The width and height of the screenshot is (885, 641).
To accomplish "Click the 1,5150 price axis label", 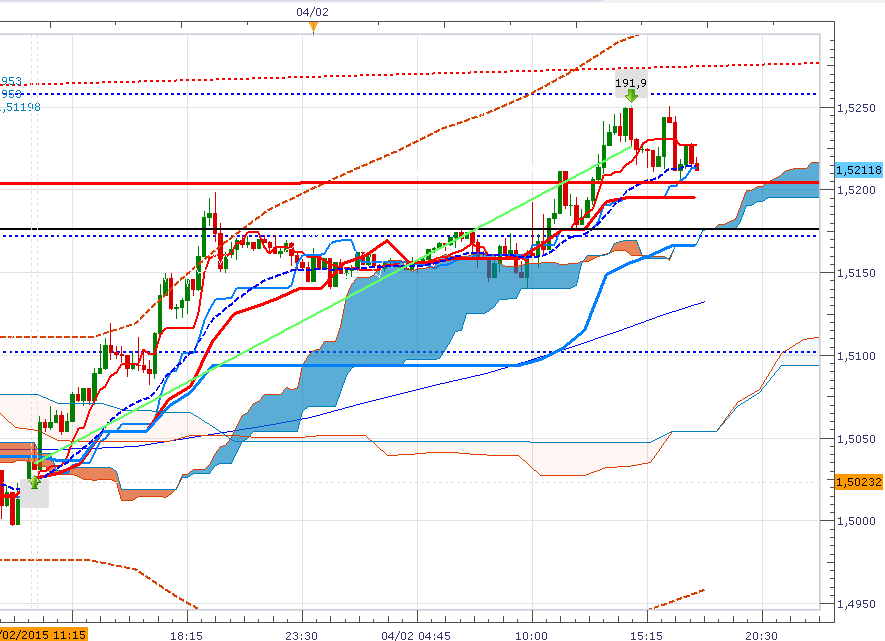I will coord(856,273).
